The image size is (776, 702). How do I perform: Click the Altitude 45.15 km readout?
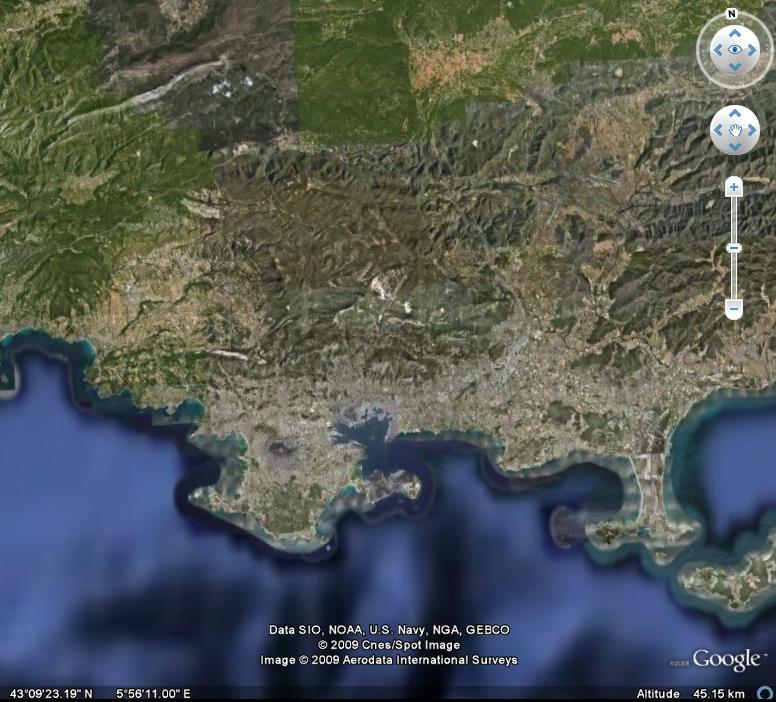pos(690,694)
